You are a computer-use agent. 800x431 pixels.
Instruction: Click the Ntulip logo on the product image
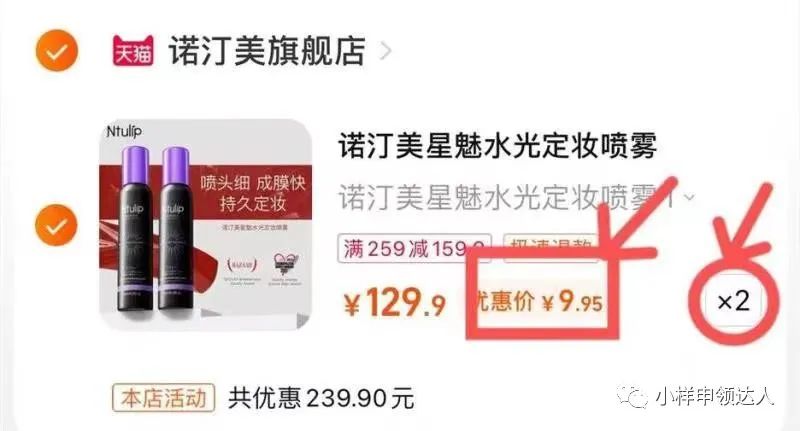[x=124, y=131]
